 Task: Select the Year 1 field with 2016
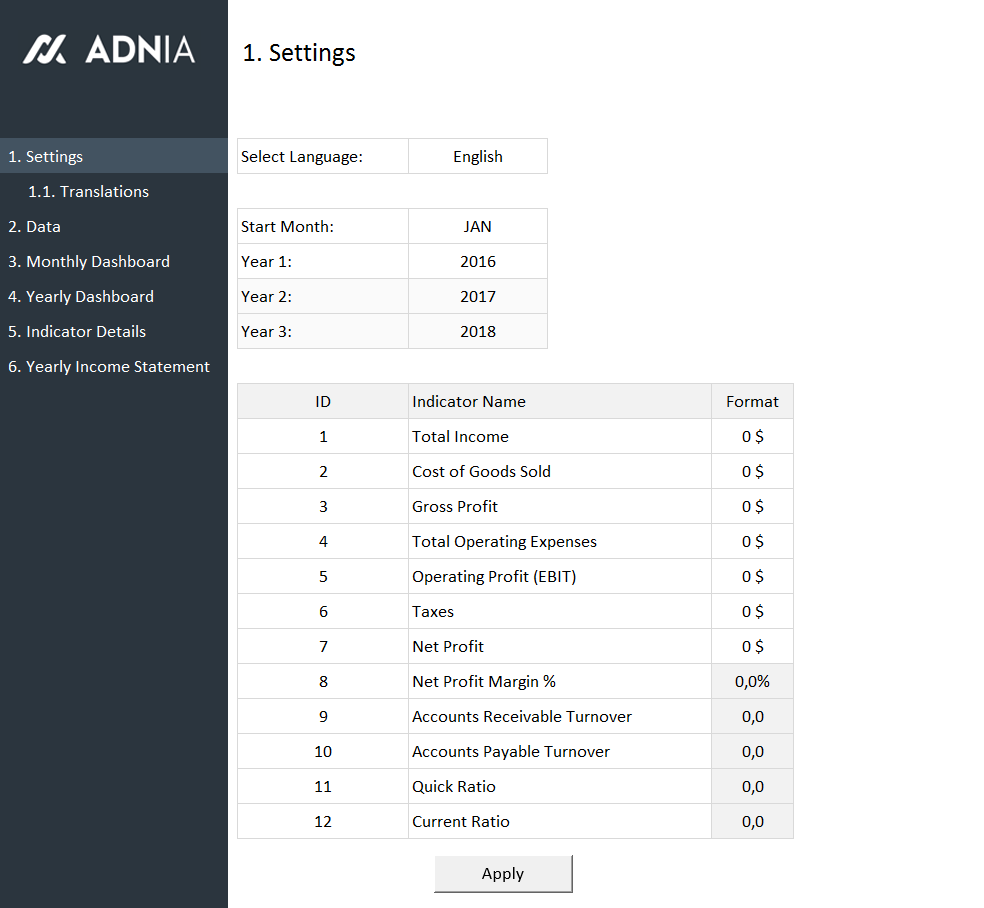coord(477,262)
